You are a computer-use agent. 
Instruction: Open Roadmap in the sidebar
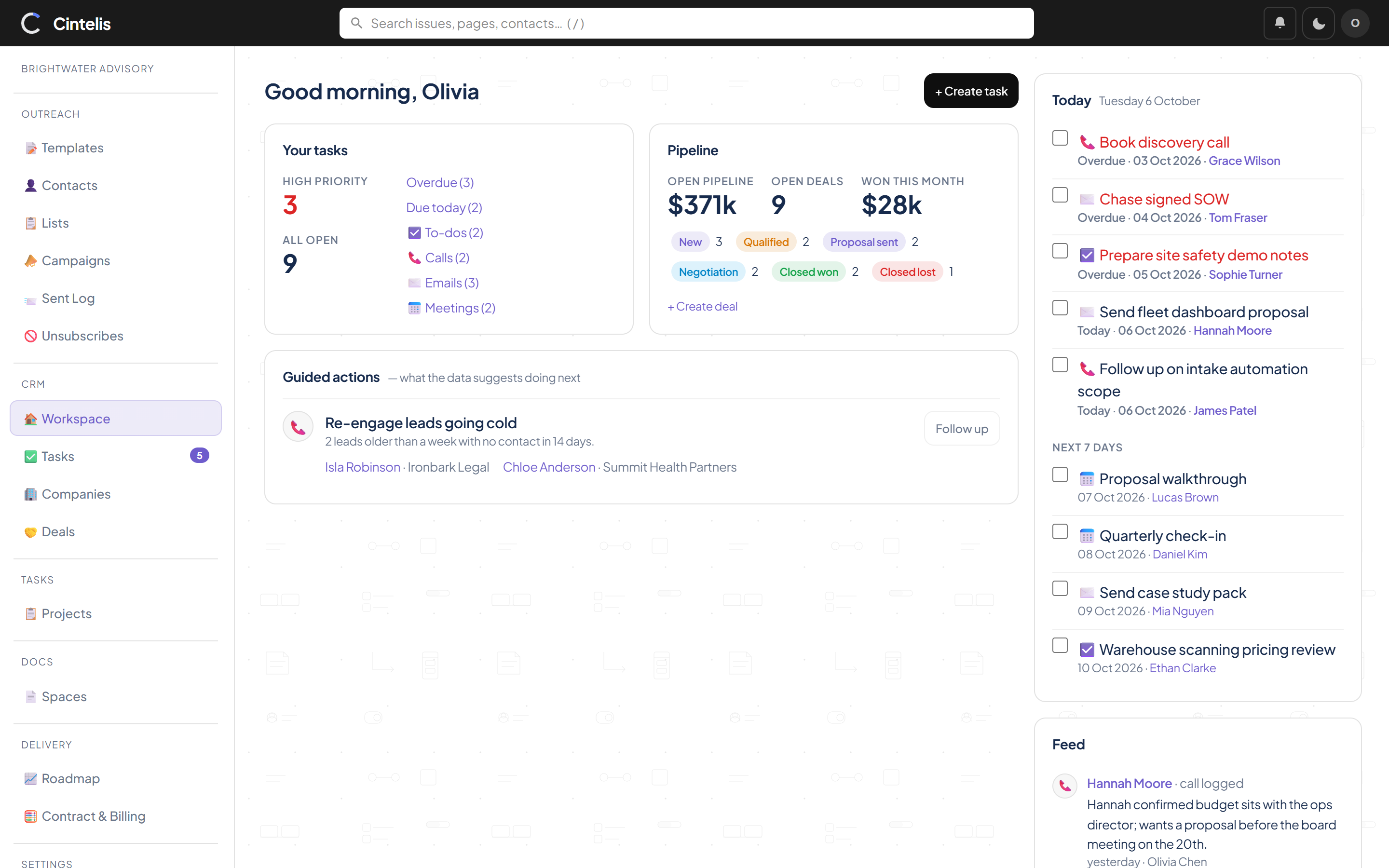tap(115, 778)
